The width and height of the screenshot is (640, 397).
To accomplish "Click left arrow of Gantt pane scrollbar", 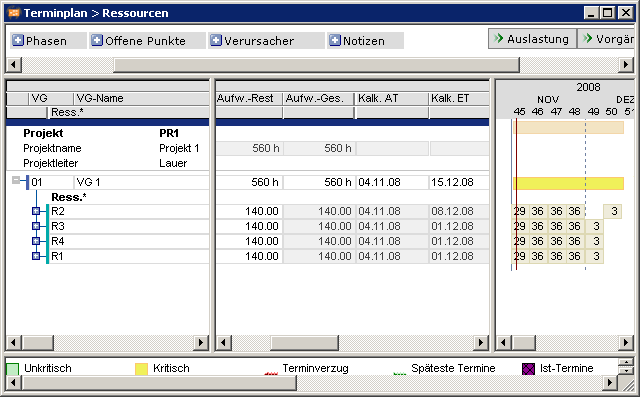I will pyautogui.click(x=503, y=342).
